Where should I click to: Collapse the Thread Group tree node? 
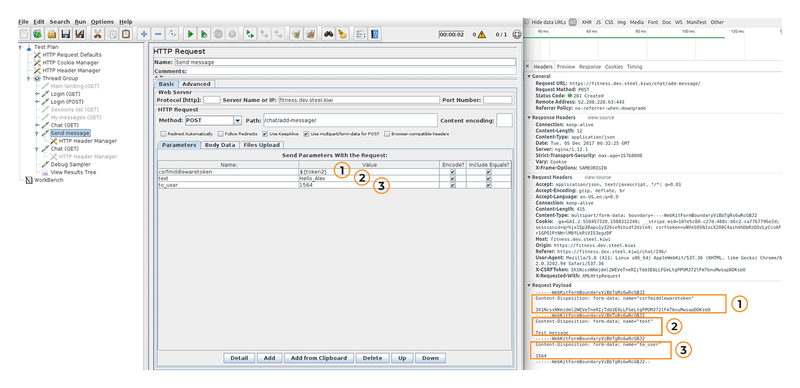click(x=29, y=79)
